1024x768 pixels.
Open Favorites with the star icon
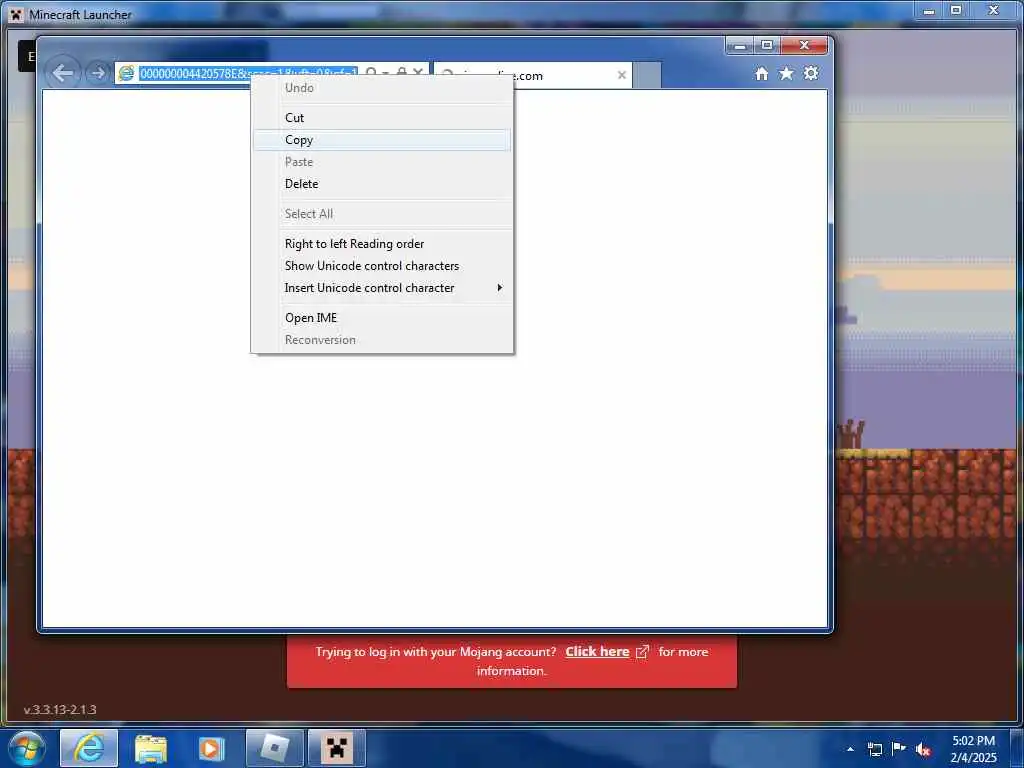tap(786, 74)
